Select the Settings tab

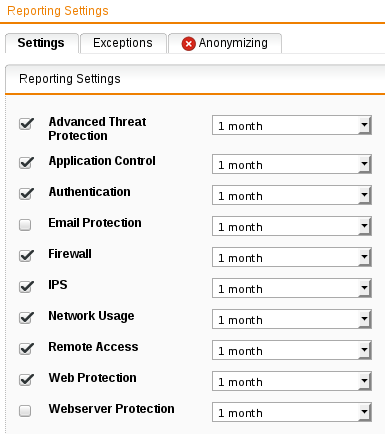coord(41,43)
